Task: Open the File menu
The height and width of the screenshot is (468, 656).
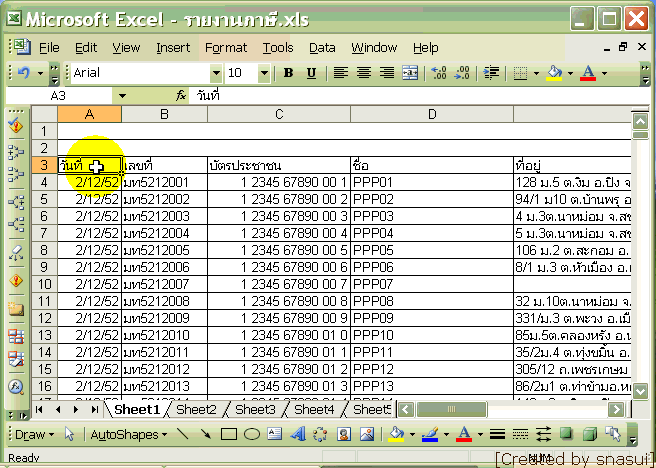Action: (49, 48)
